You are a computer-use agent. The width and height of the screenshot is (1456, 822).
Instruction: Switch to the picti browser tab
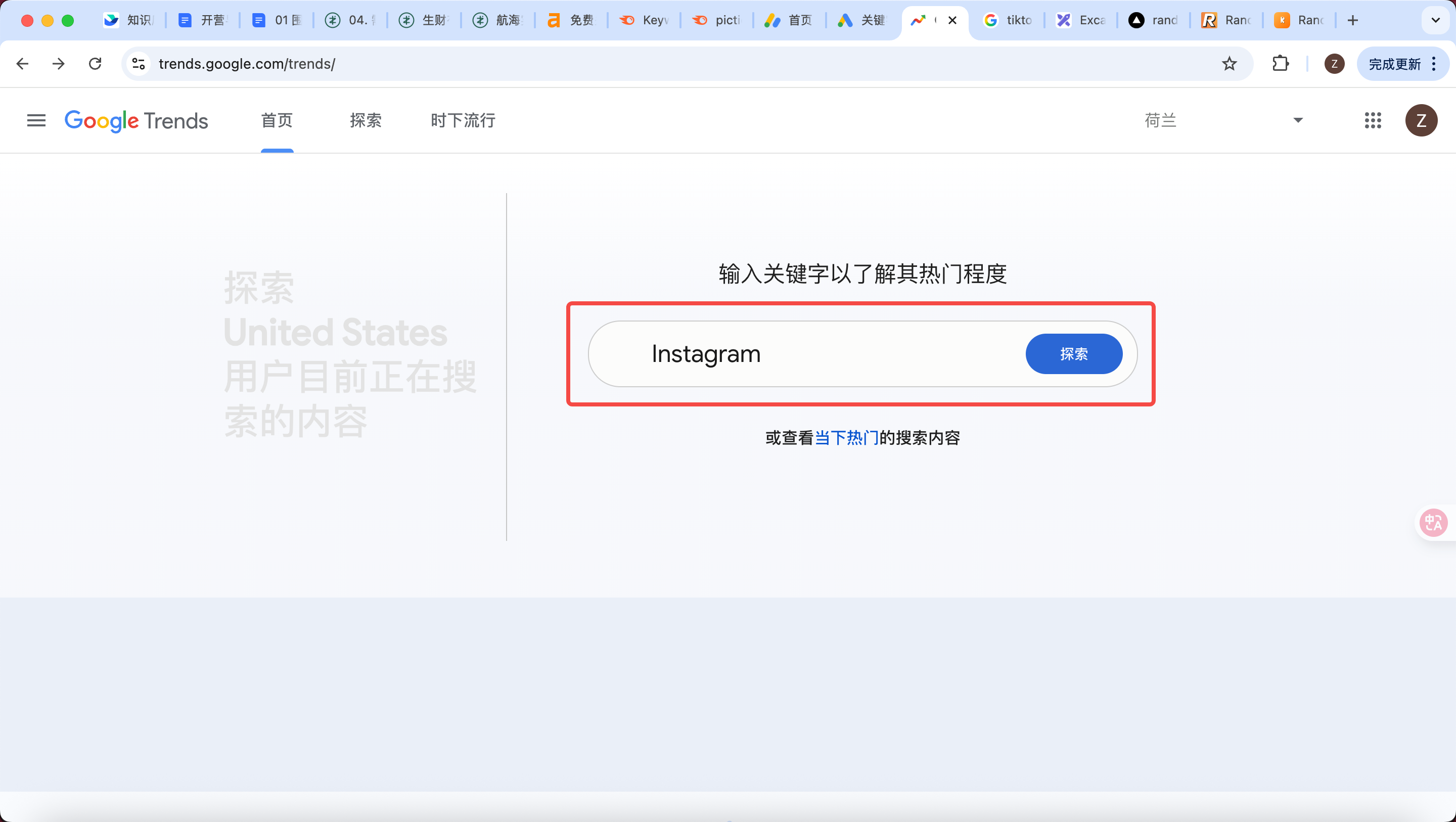(x=717, y=20)
